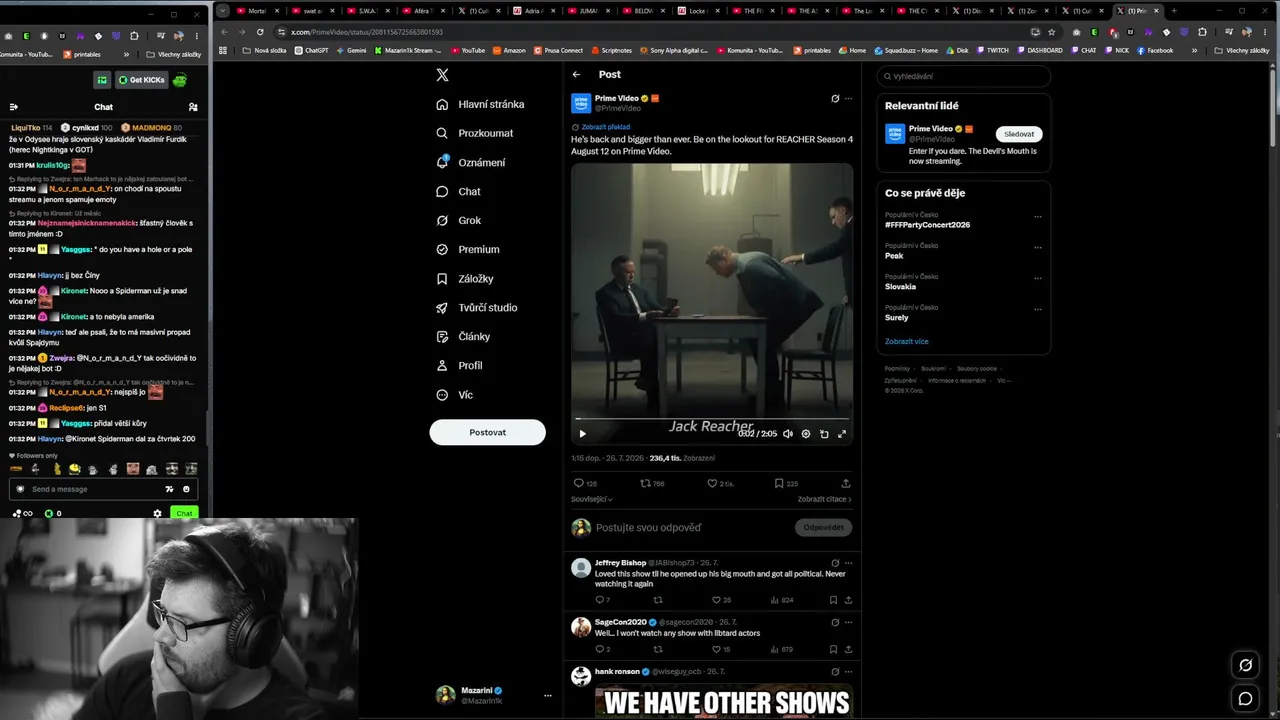Bookmark the Prime Video post

click(786, 483)
